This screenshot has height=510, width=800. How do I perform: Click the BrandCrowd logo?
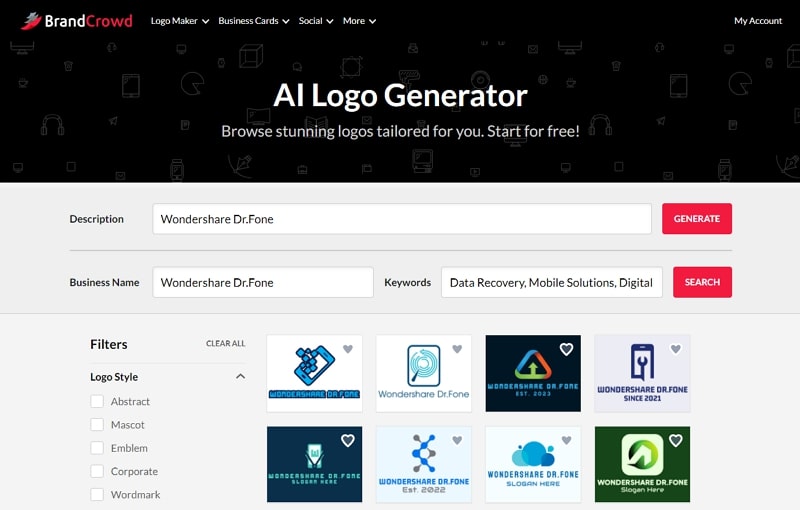77,21
